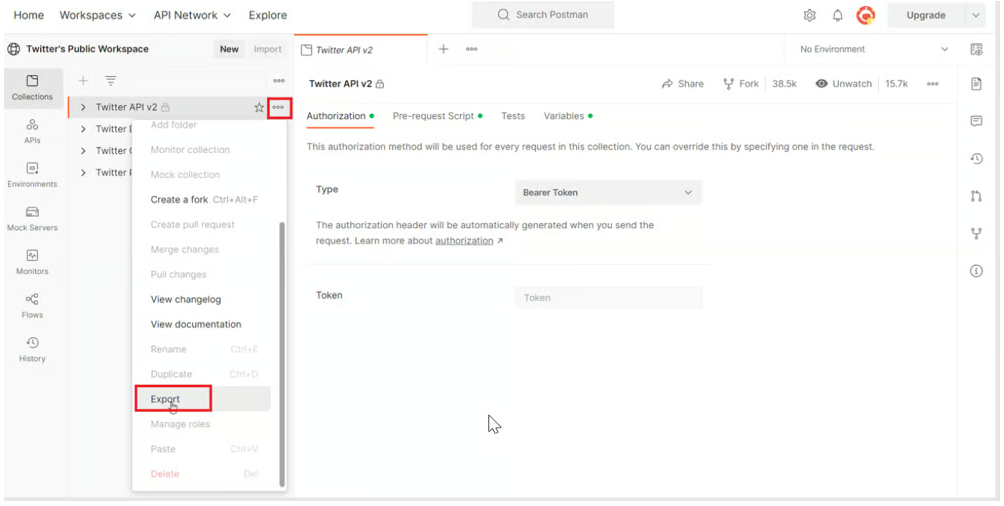Screen dimensions: 1004x506
Task: Star the Twitter API v2 collection
Action: coord(259,107)
